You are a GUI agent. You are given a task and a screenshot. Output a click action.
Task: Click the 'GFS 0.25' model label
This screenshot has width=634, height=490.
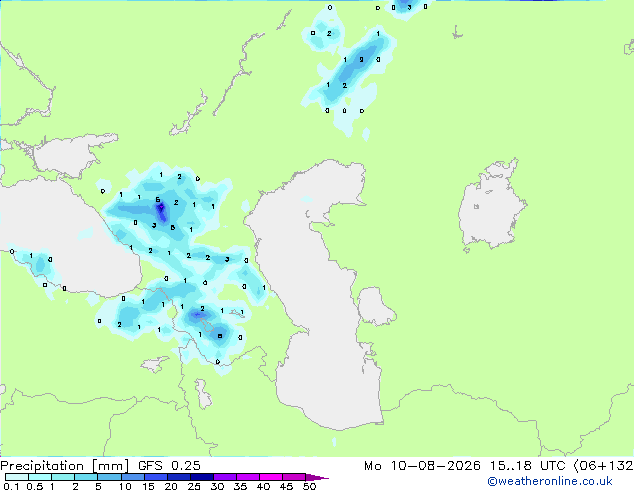click(169, 466)
